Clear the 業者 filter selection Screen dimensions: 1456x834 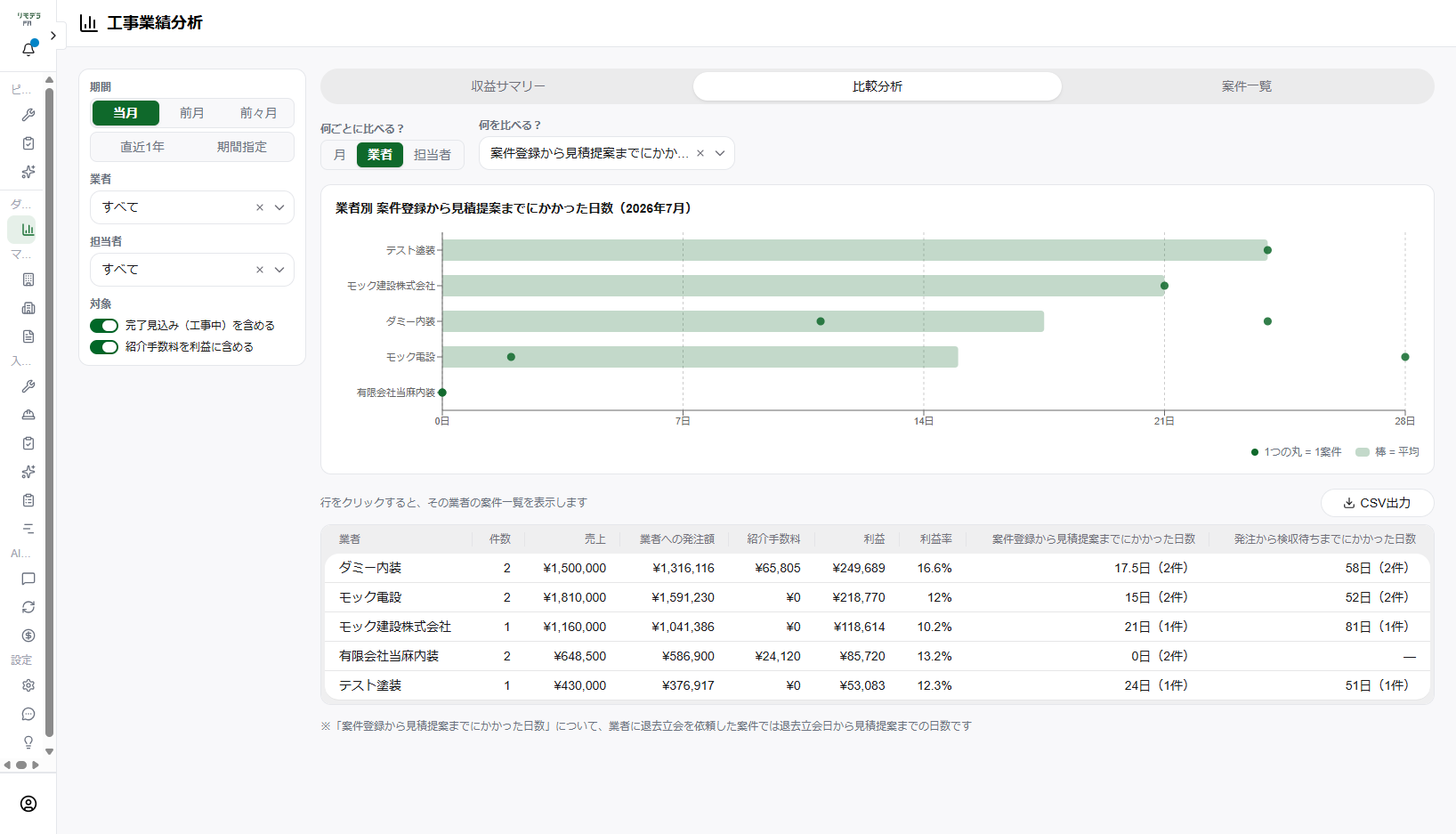tap(260, 207)
